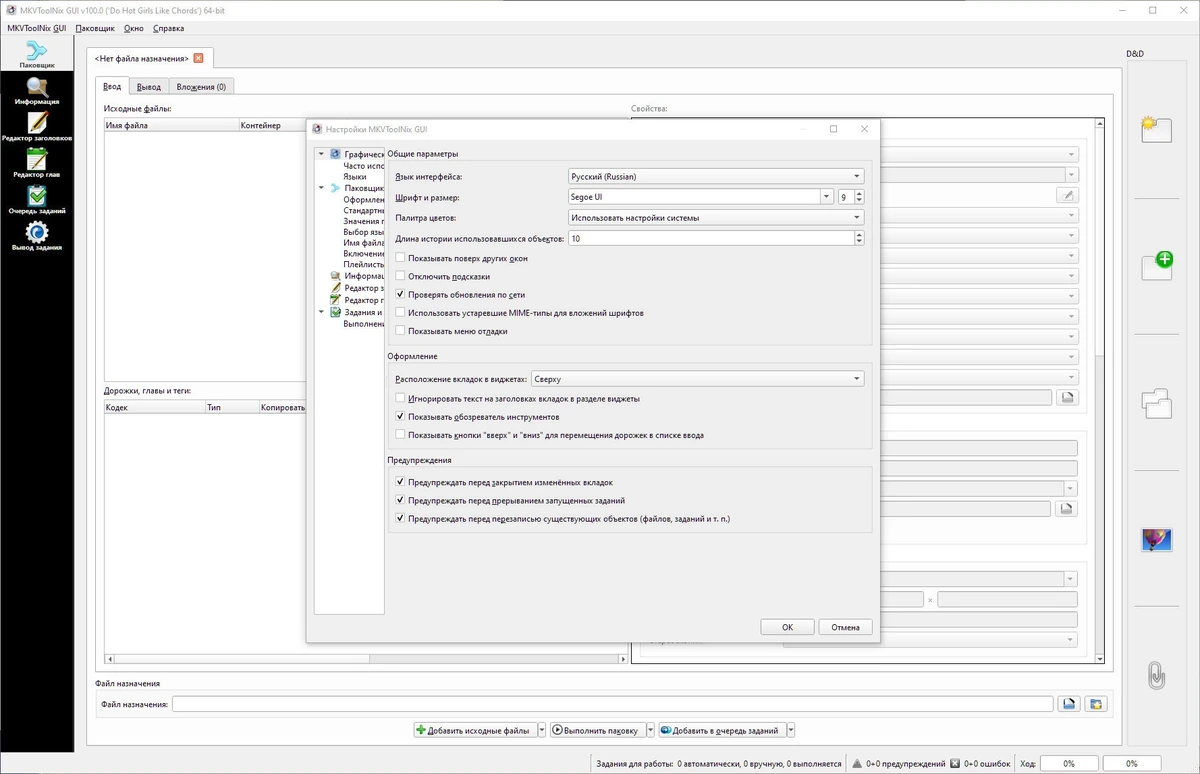This screenshot has height=774, width=1200.
Task: Open the Информация tool in the sidebar
Action: (36, 91)
